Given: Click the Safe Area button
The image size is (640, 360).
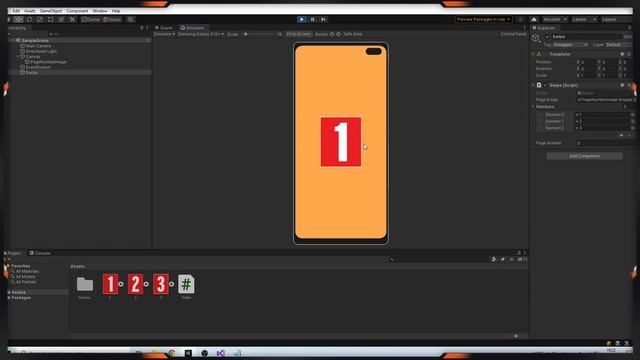Looking at the screenshot, I should [353, 34].
